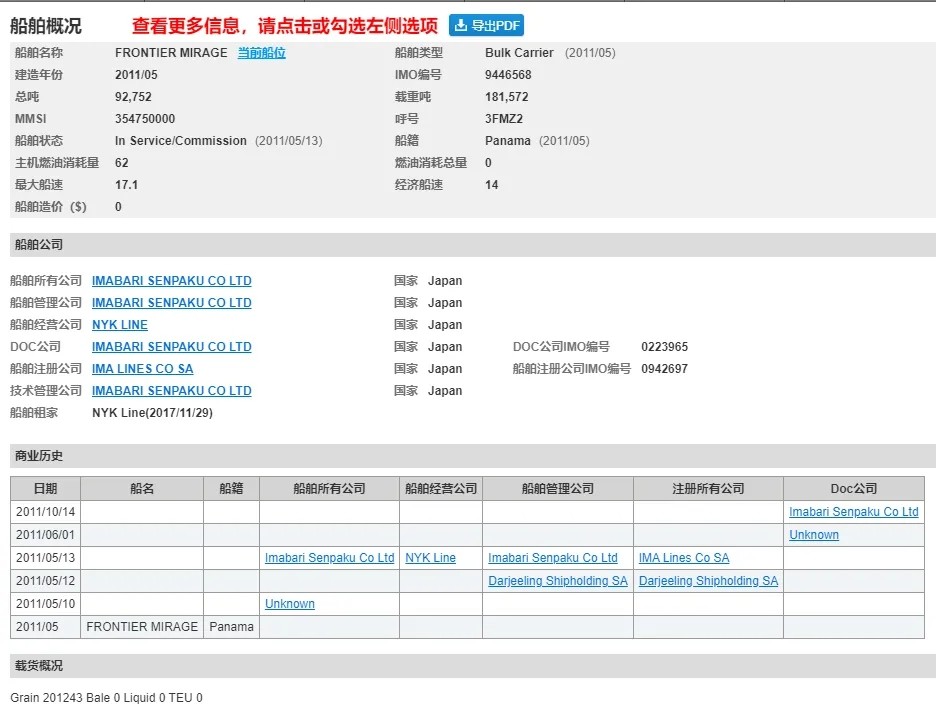Click the 船籍 column header in history table
936x707 pixels.
coord(231,488)
